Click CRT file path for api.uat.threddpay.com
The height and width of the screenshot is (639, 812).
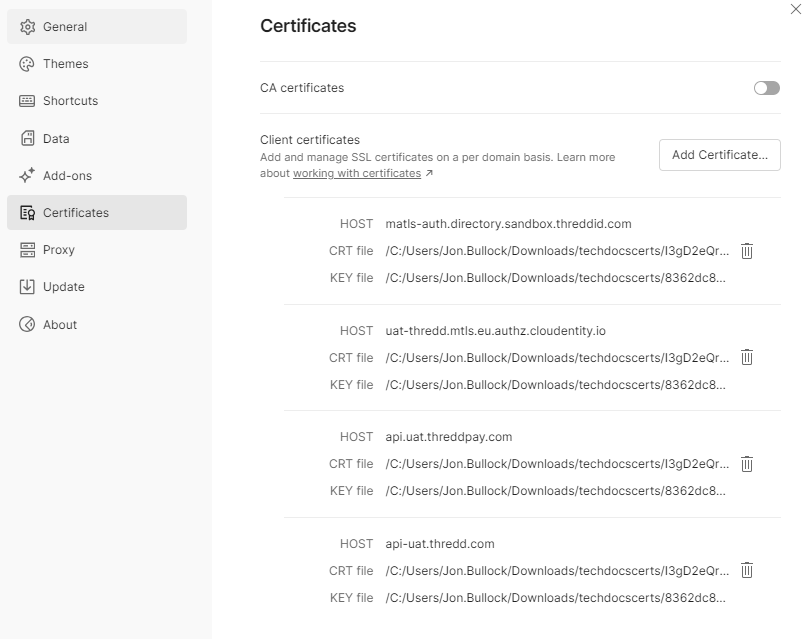557,463
